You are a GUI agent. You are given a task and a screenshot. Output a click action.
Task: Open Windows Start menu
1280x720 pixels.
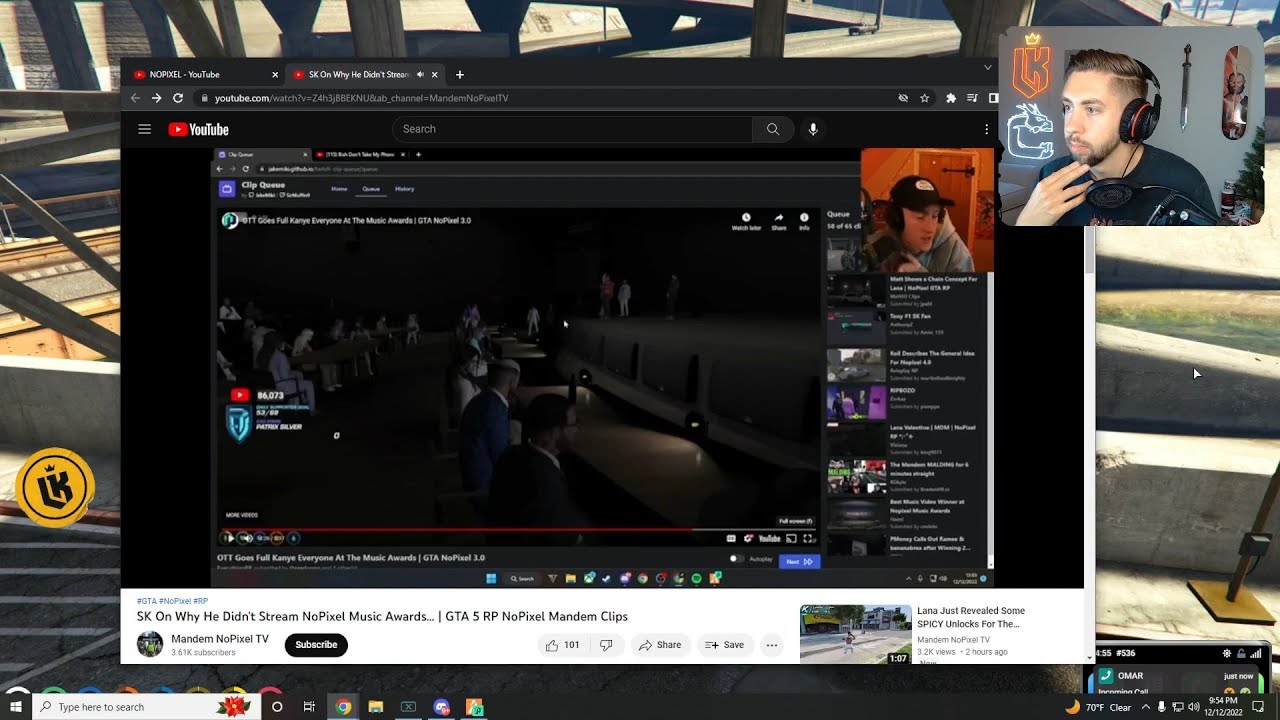17,707
